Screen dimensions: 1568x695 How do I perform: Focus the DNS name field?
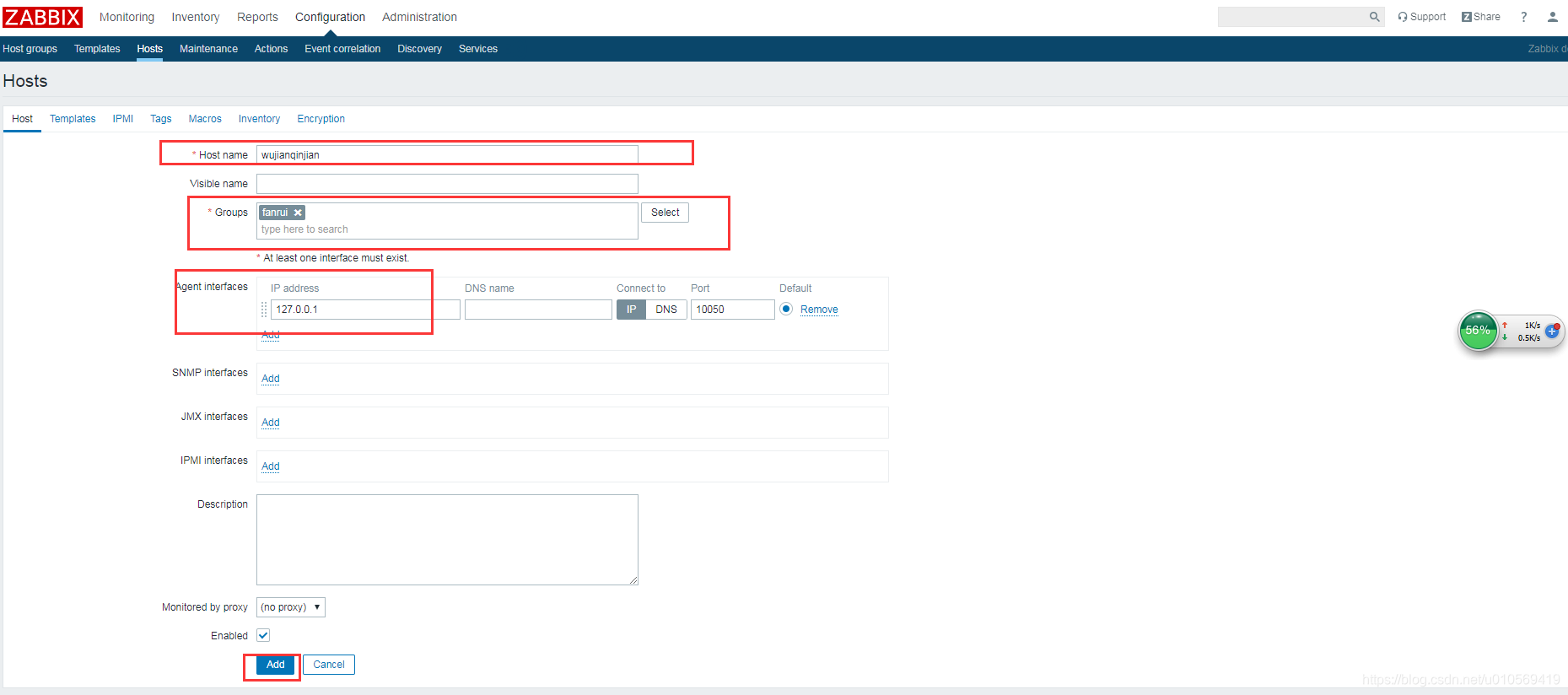point(538,310)
